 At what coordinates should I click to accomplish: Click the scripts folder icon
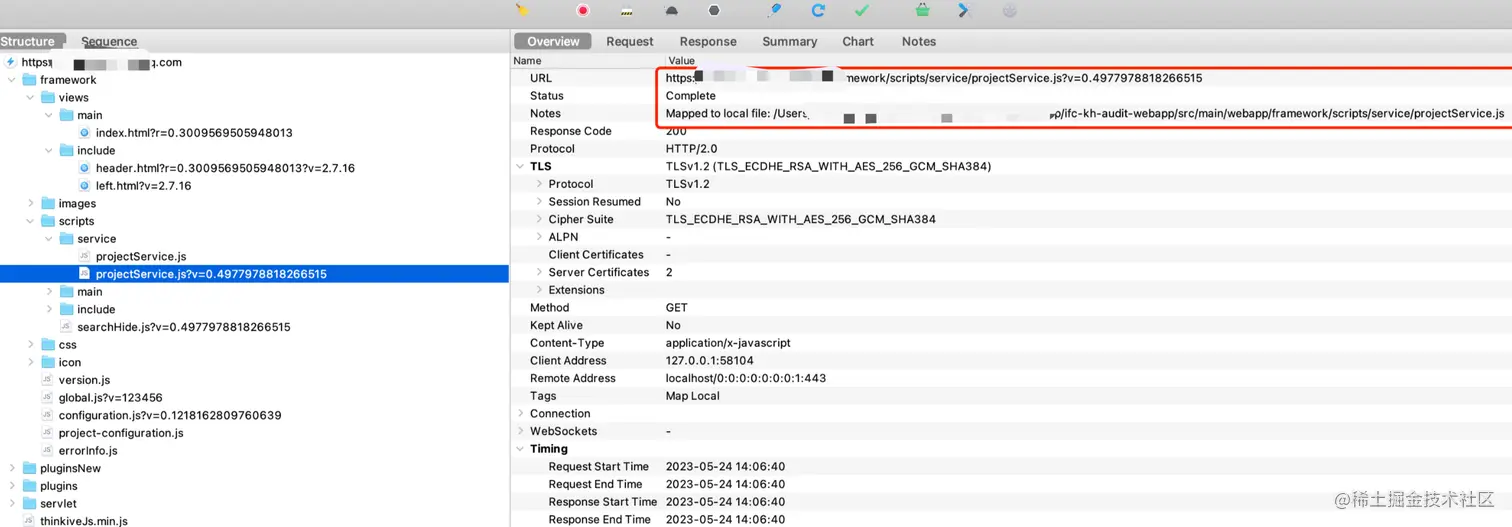click(x=48, y=221)
